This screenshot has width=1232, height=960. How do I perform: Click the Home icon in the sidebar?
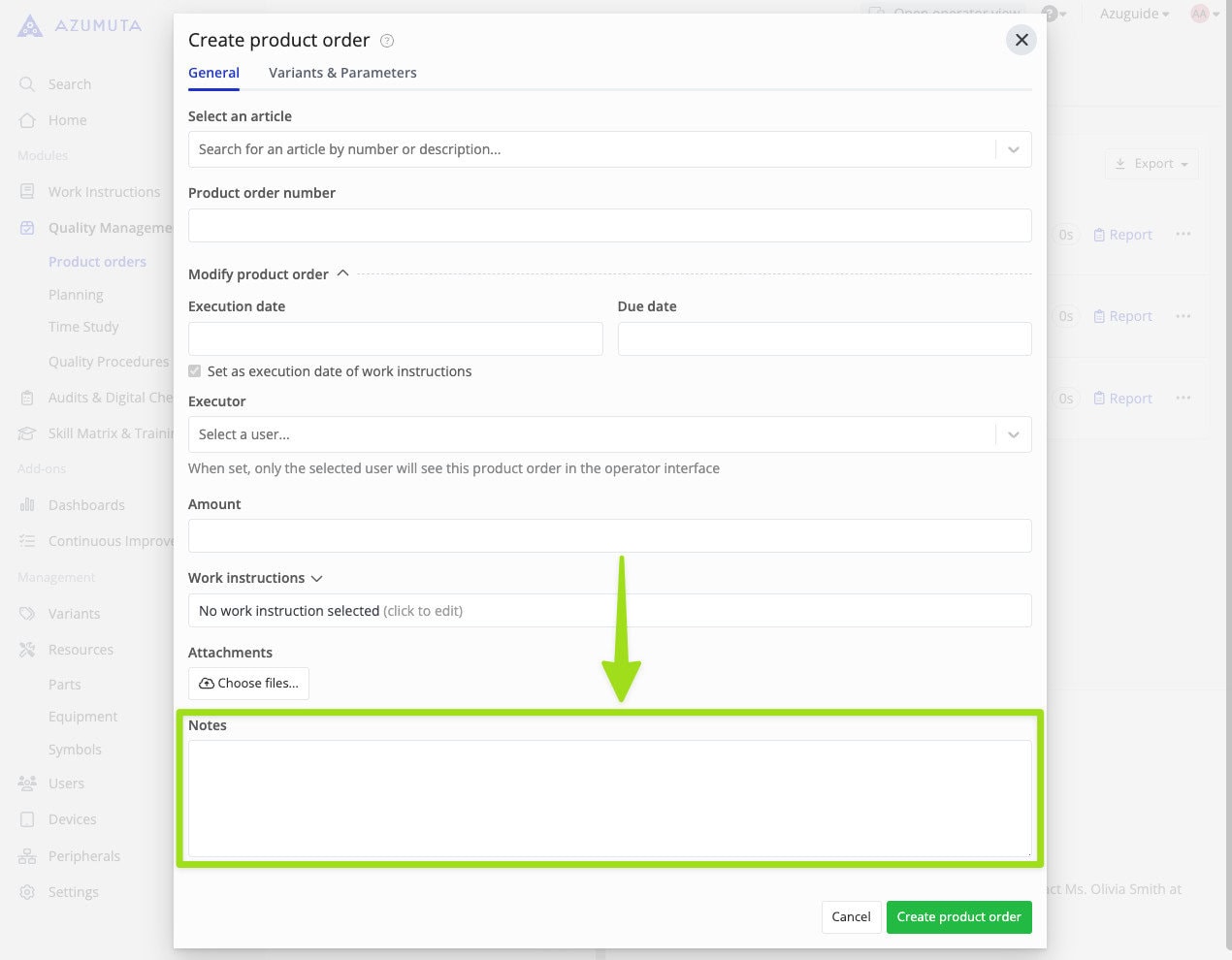pyautogui.click(x=26, y=119)
